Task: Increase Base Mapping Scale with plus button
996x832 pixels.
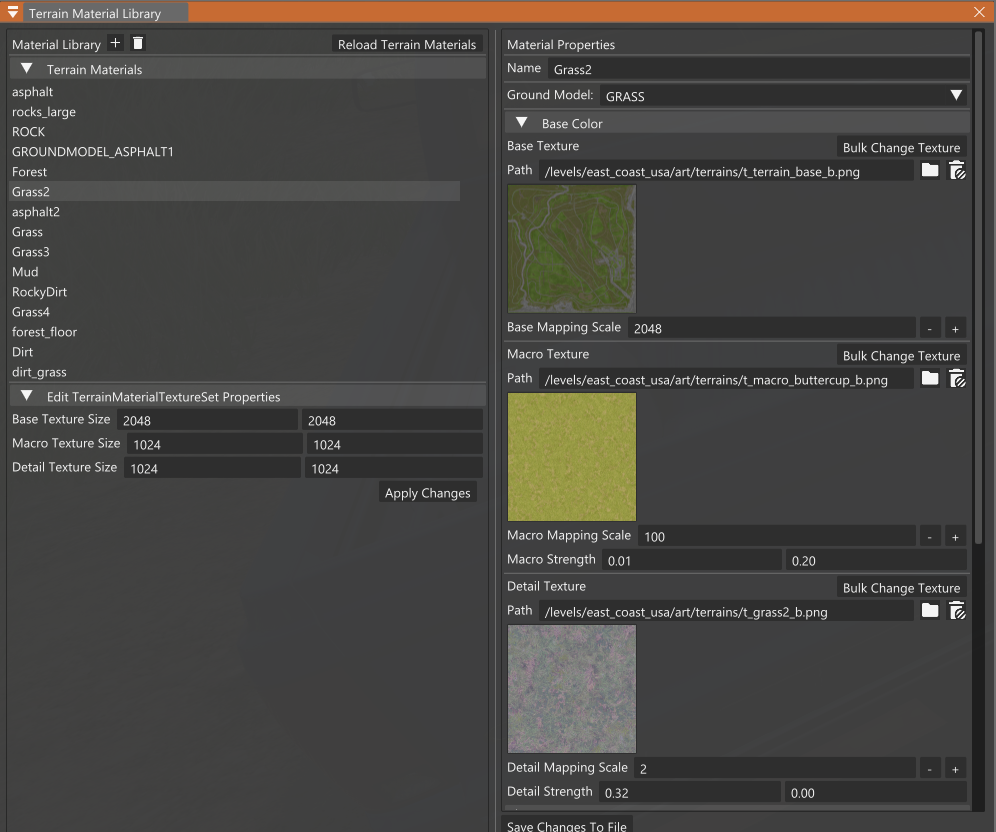Action: [x=955, y=328]
